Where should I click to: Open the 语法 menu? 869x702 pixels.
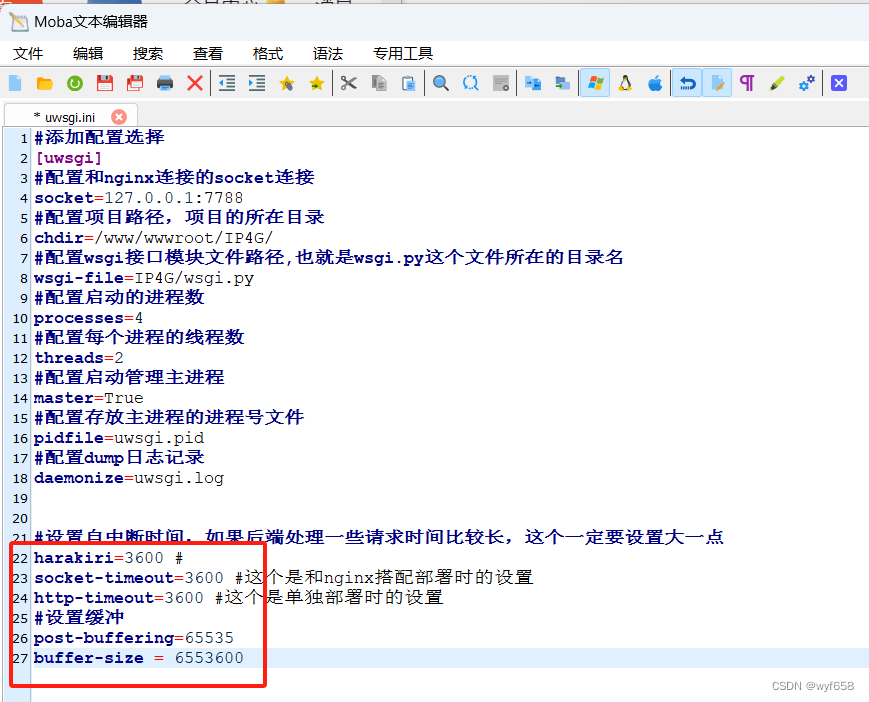[x=328, y=54]
